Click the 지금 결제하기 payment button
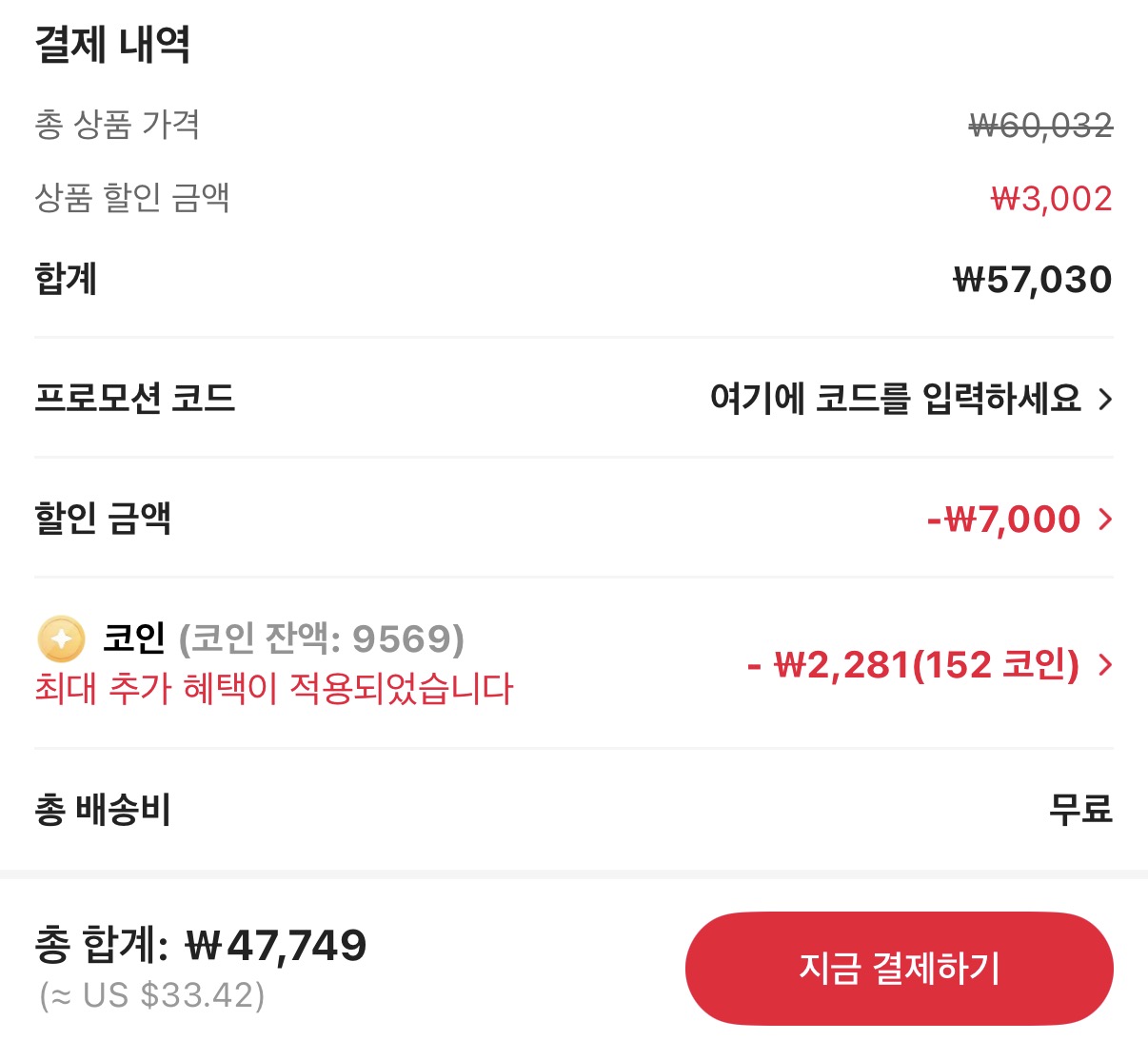The height and width of the screenshot is (1060, 1148). [900, 969]
